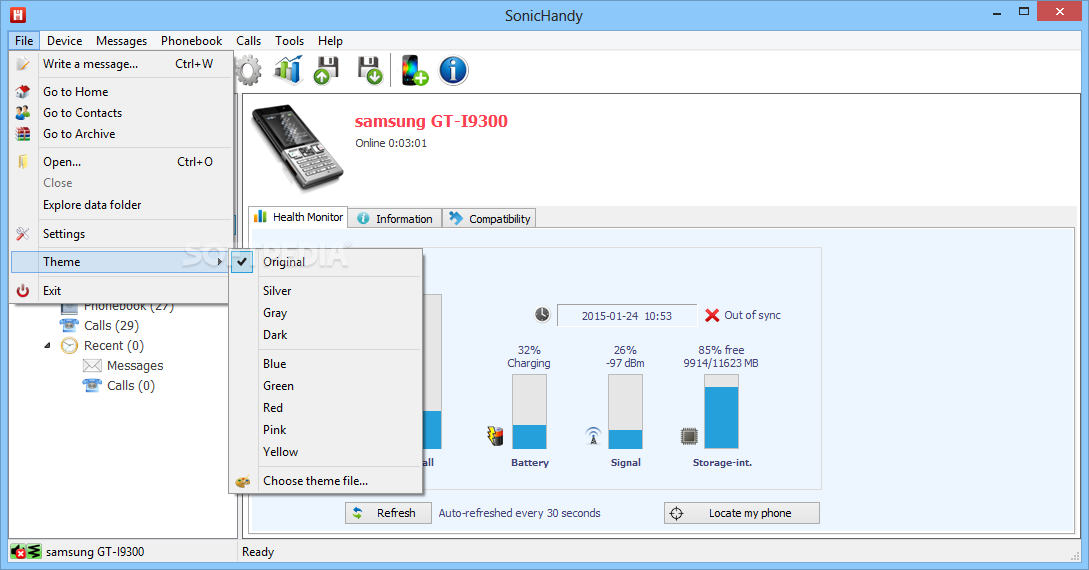Choose Explore data folder
Screen dimensions: 1089x570
click(x=122, y=205)
